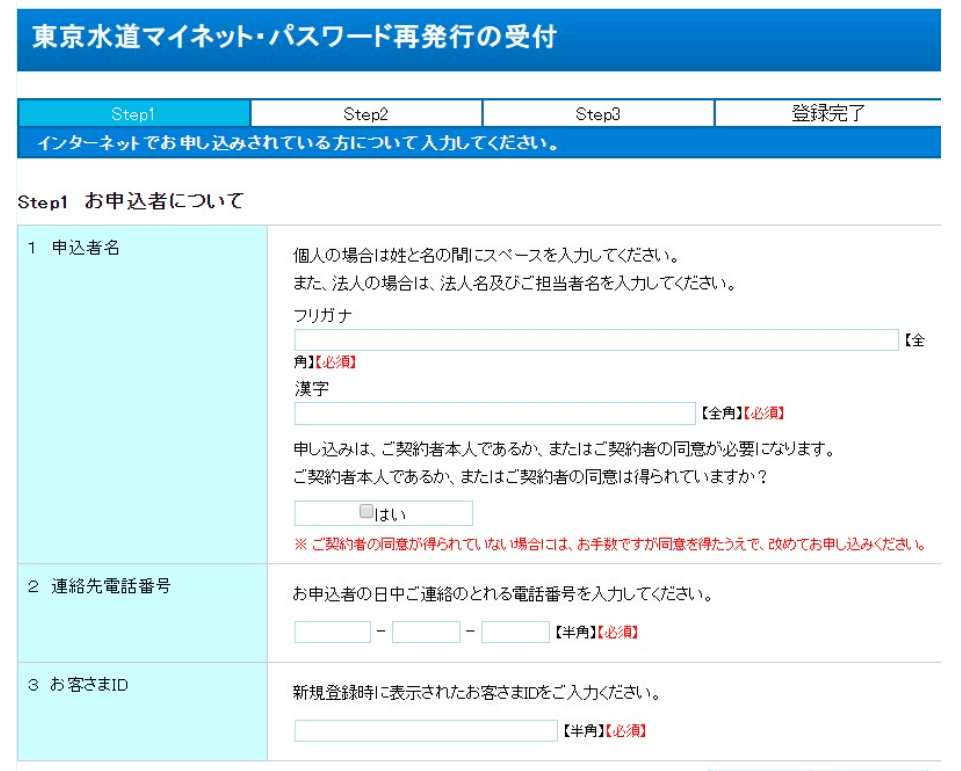Image resolution: width=961 pixels, height=771 pixels.
Task: Select the Step1 tab
Action: [134, 113]
